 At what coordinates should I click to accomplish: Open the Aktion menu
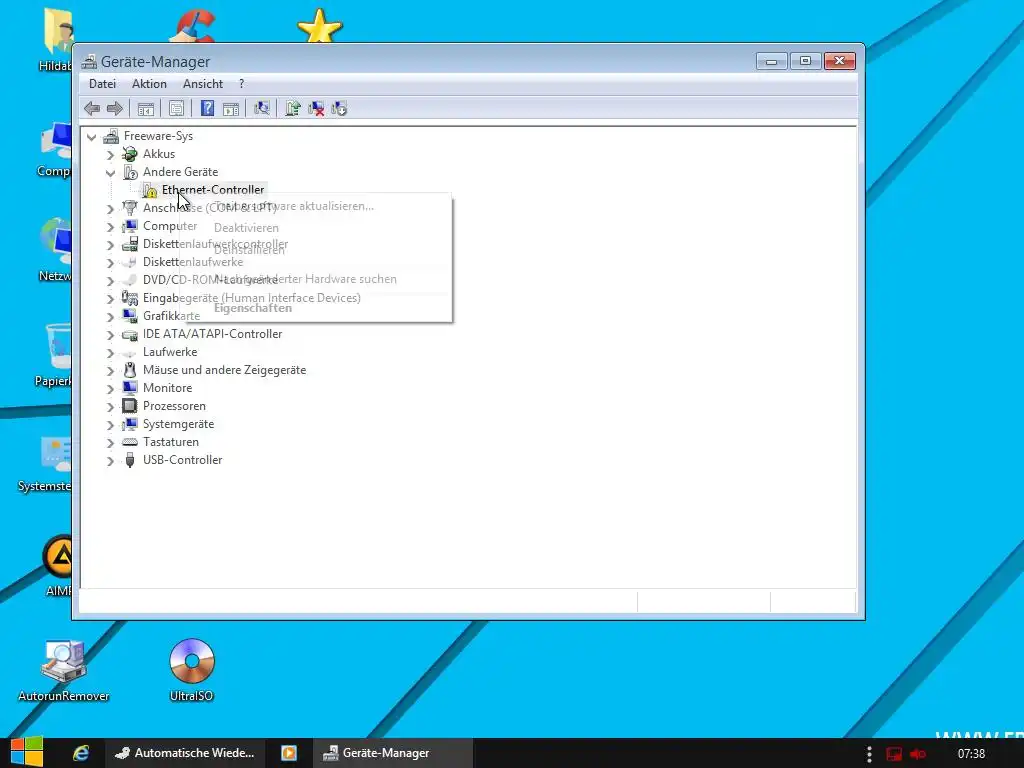[149, 84]
